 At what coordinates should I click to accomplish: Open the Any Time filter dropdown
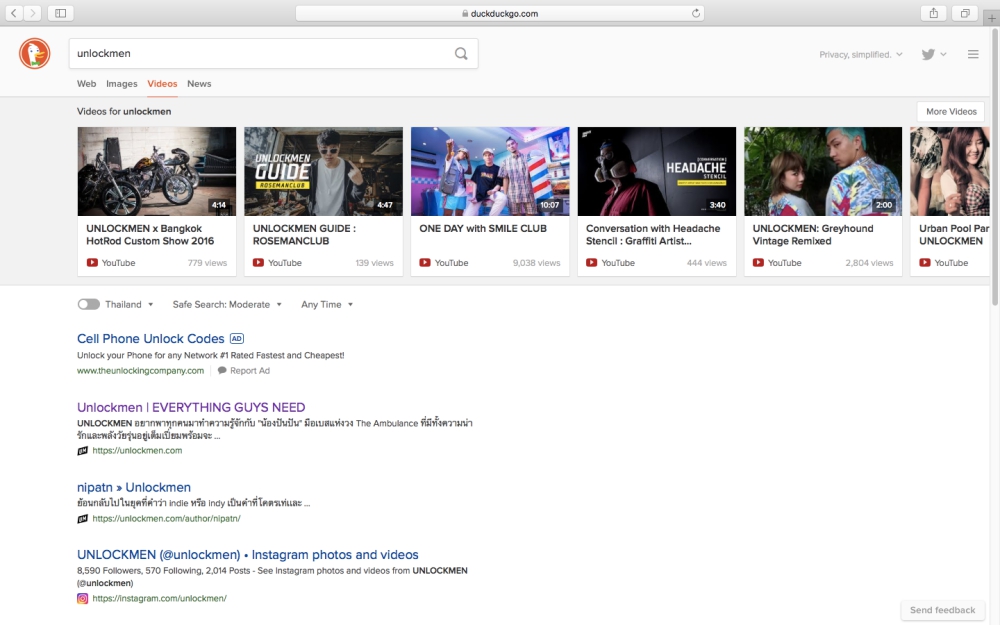(x=327, y=304)
